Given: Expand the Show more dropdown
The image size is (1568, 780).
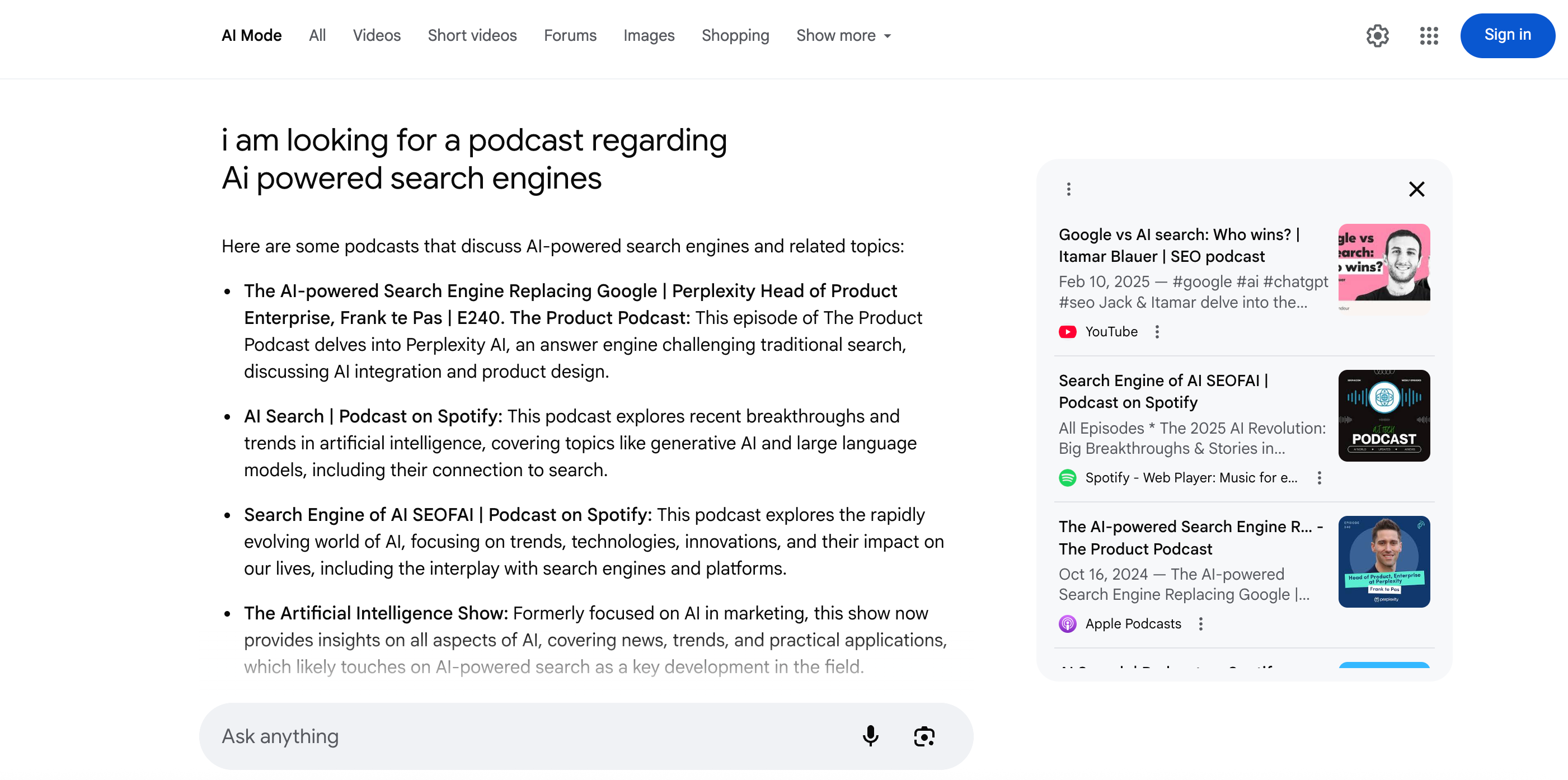Looking at the screenshot, I should pyautogui.click(x=843, y=35).
